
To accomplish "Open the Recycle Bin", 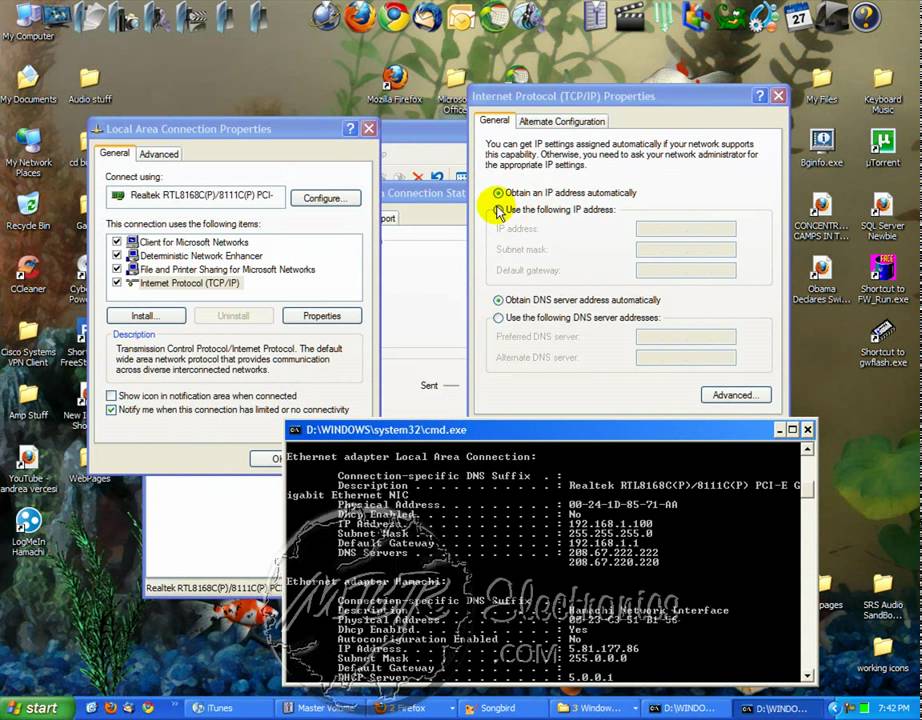I will tap(28, 212).
